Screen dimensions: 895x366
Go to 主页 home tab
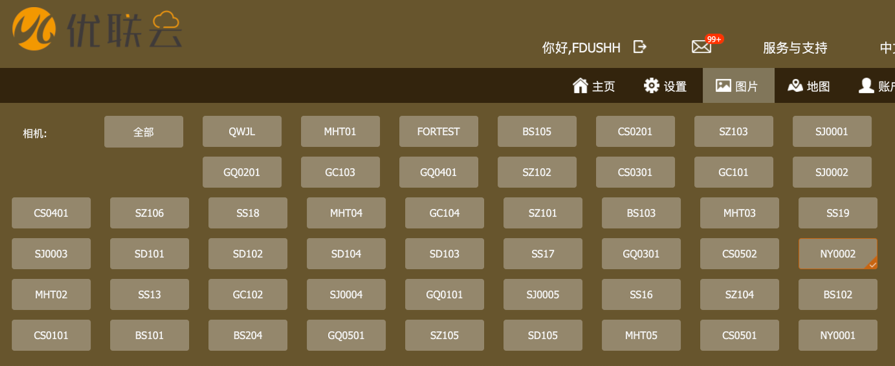(x=594, y=86)
